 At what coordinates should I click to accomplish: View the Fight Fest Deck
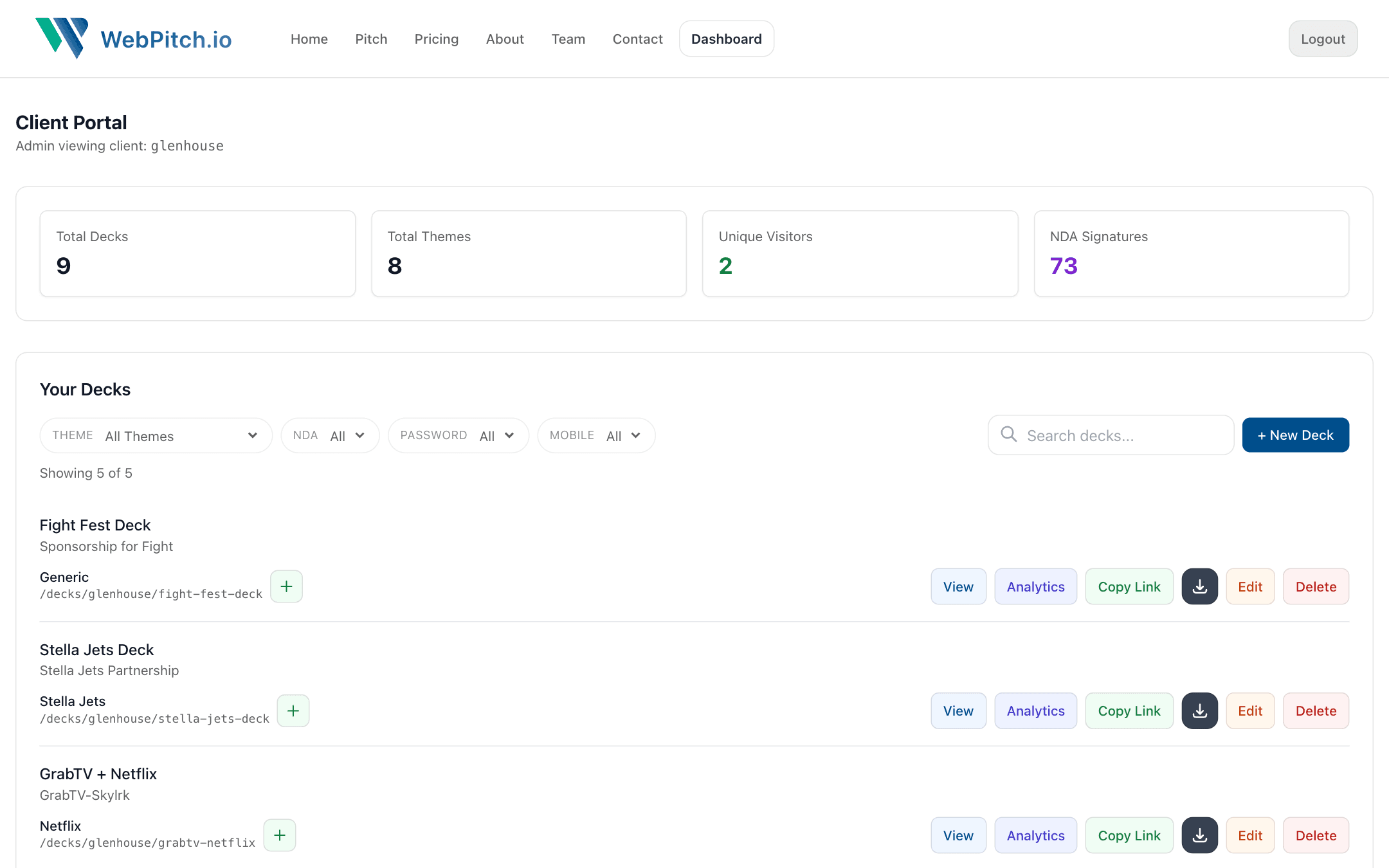tap(958, 586)
